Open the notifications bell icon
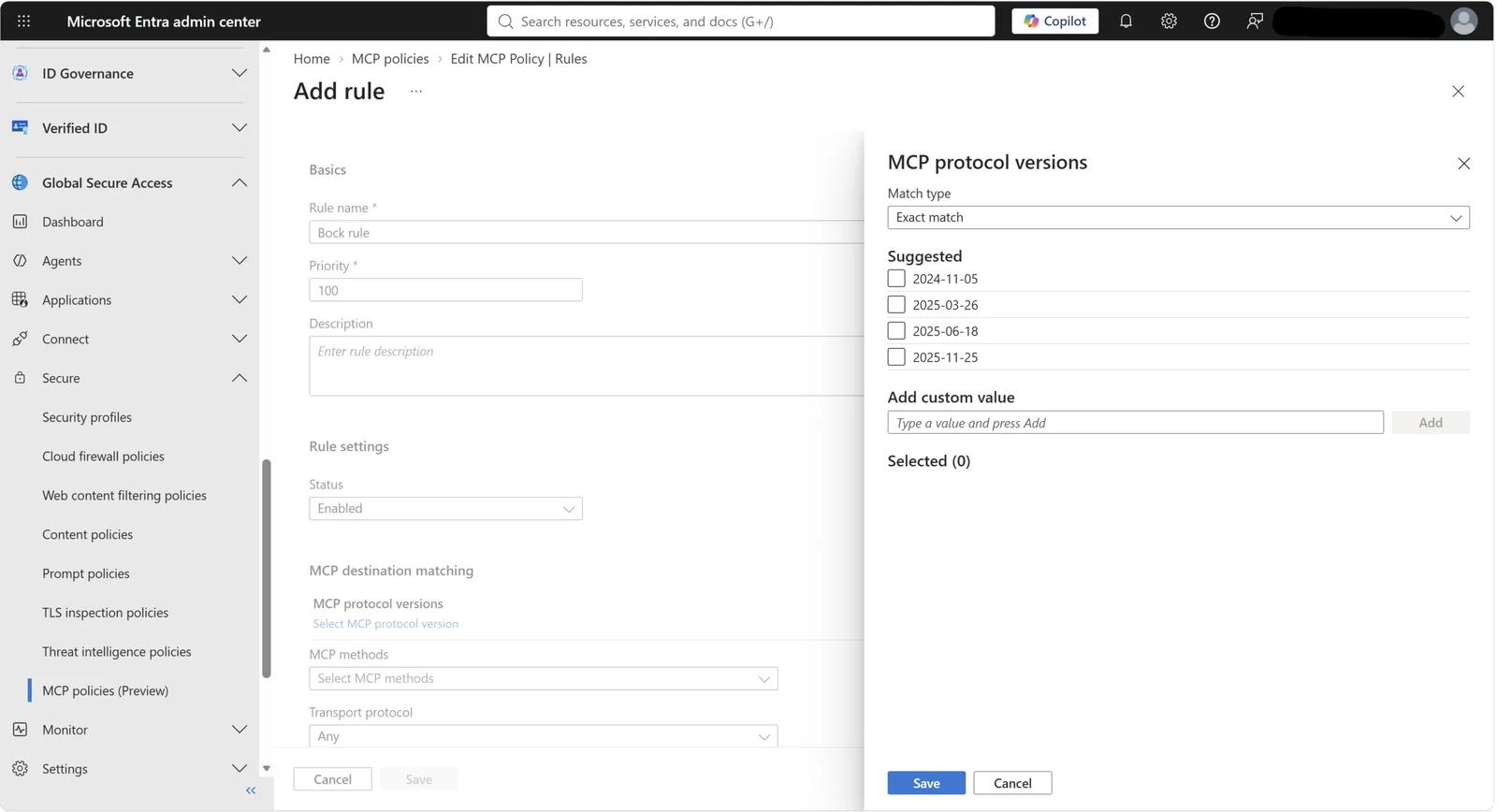The width and height of the screenshot is (1497, 812). pyautogui.click(x=1126, y=21)
